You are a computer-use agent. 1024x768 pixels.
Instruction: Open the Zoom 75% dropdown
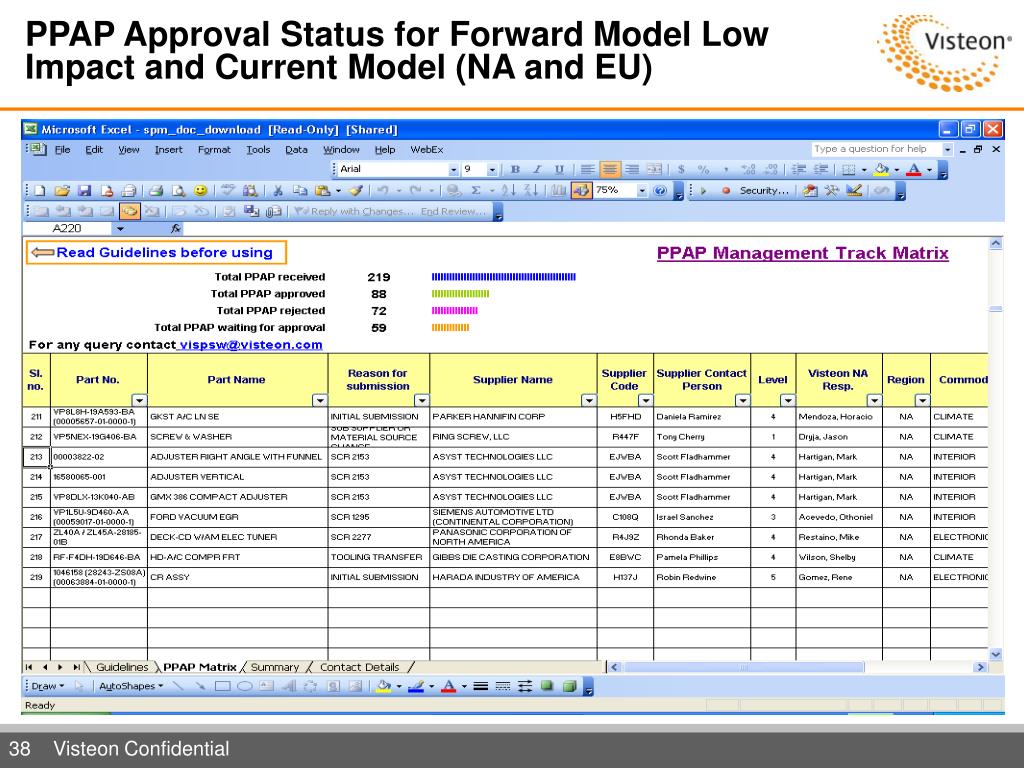click(643, 191)
